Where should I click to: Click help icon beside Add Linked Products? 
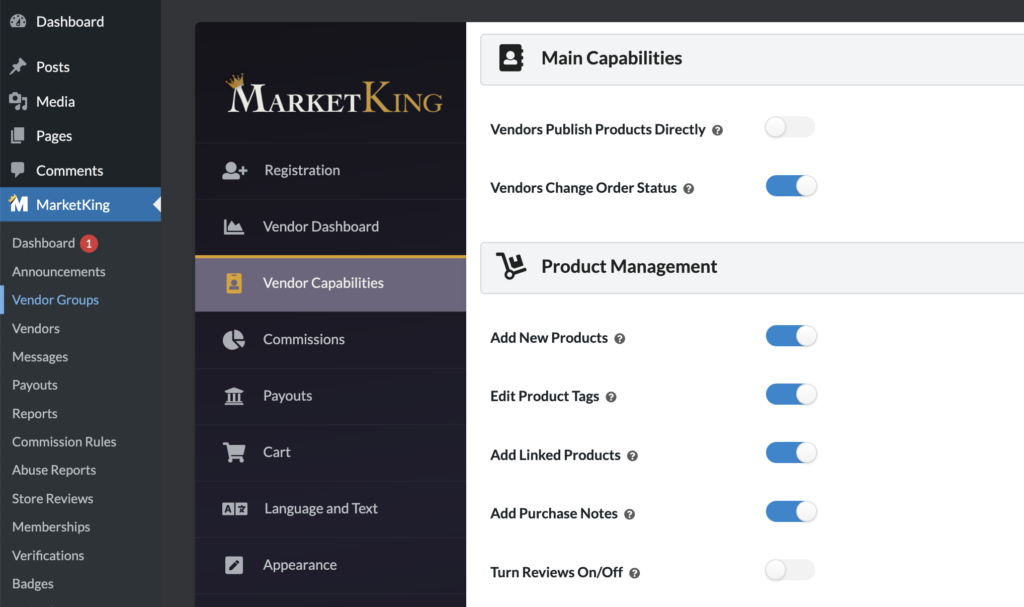pyautogui.click(x=632, y=456)
